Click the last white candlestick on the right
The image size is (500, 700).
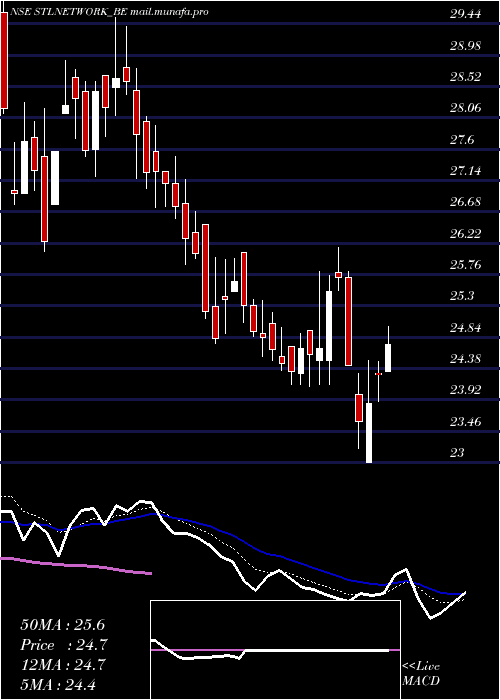pyautogui.click(x=388, y=358)
